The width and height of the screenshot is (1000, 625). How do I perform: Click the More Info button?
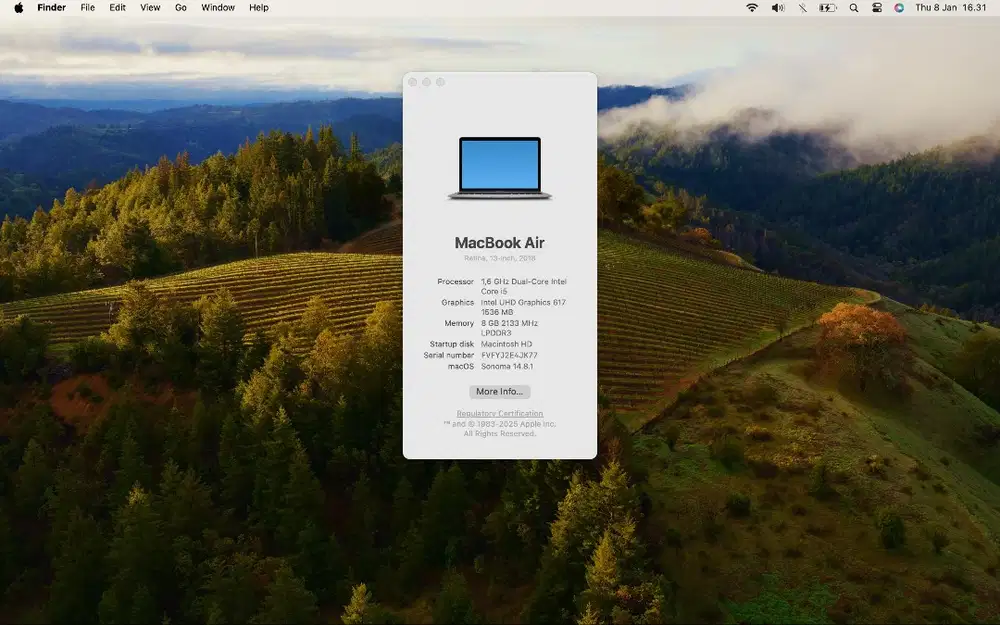tap(499, 391)
